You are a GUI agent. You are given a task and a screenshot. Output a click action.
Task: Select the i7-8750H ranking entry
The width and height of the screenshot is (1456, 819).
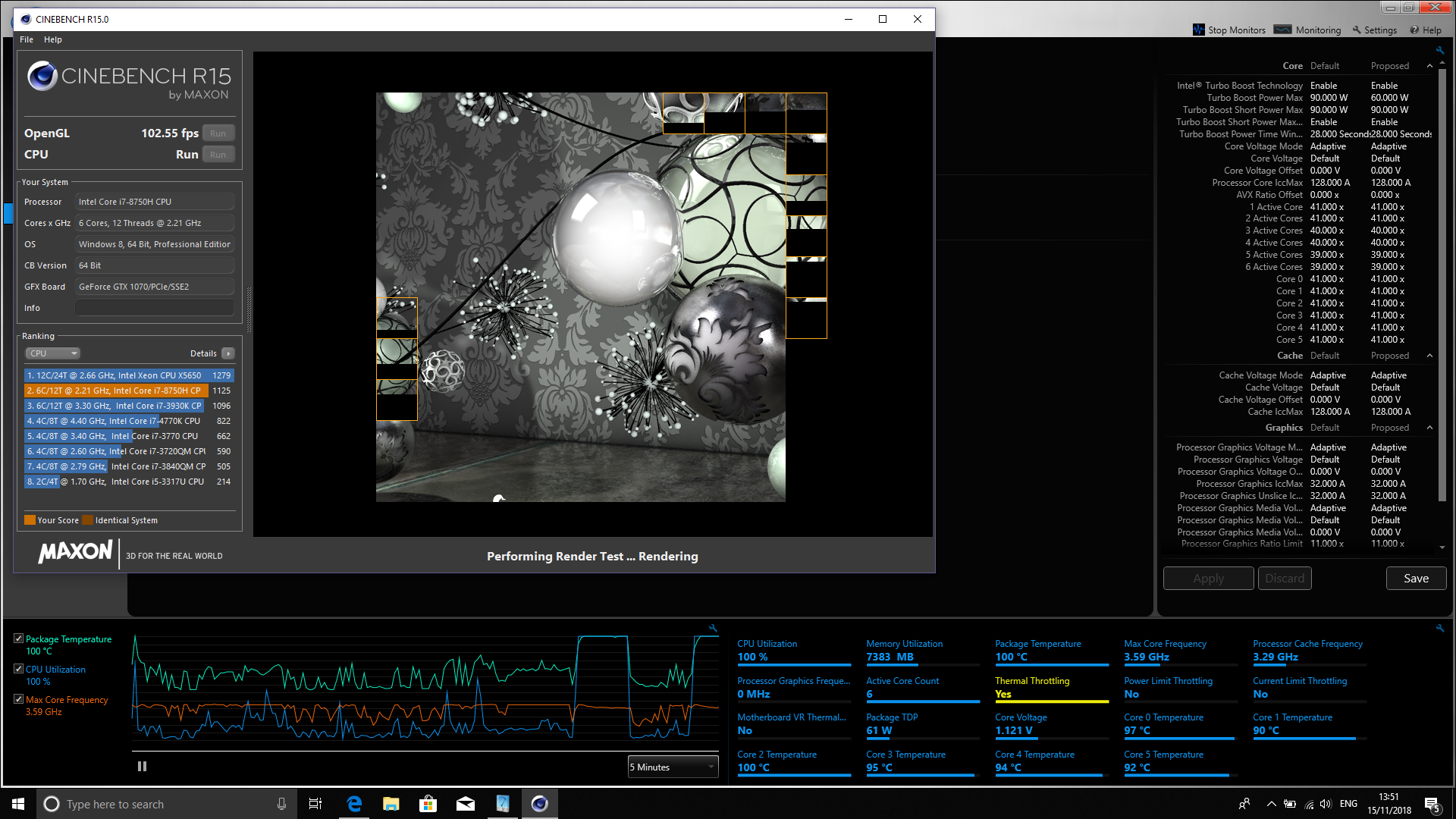129,391
